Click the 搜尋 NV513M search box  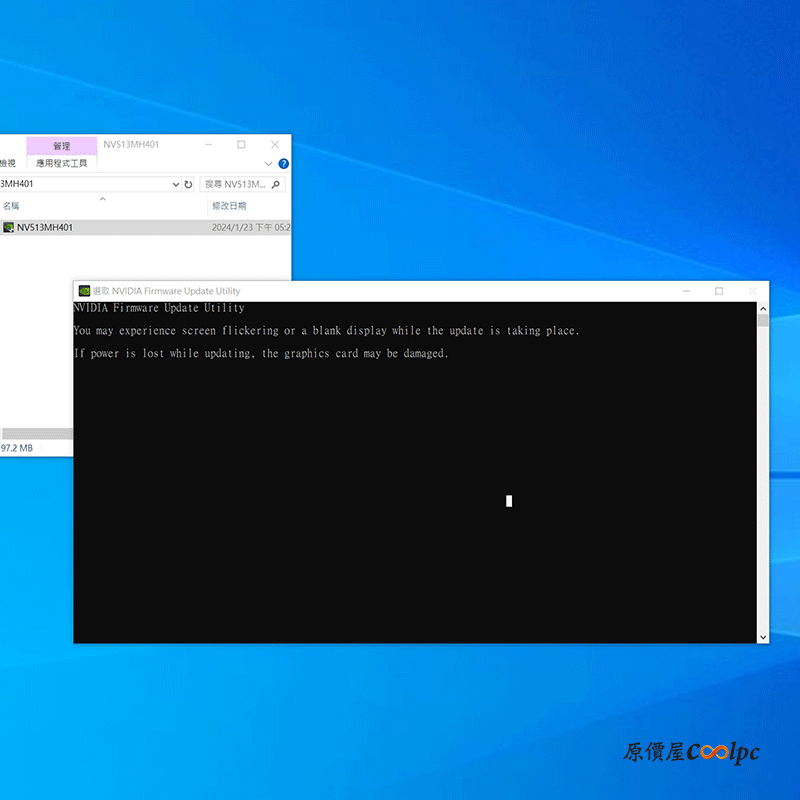point(242,184)
